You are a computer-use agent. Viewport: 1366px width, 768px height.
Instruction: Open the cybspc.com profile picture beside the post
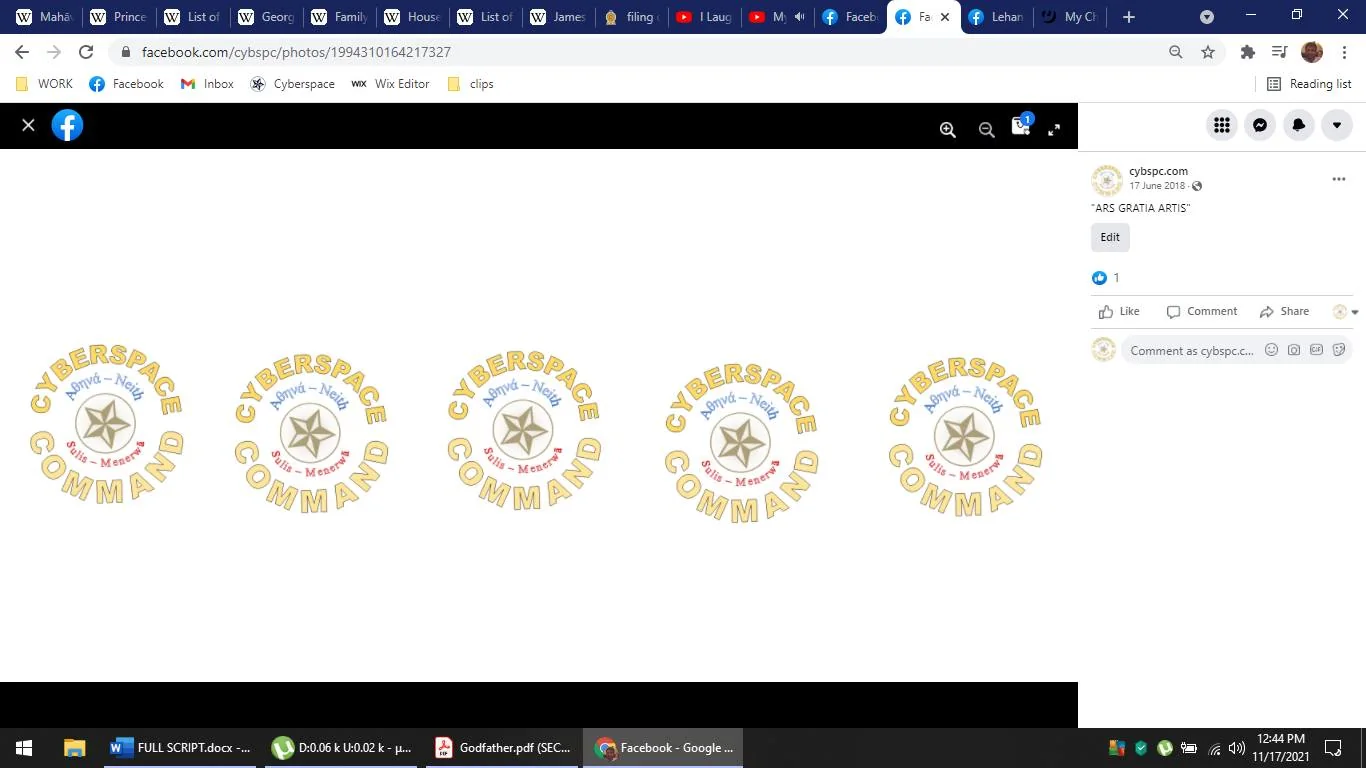click(x=1106, y=180)
